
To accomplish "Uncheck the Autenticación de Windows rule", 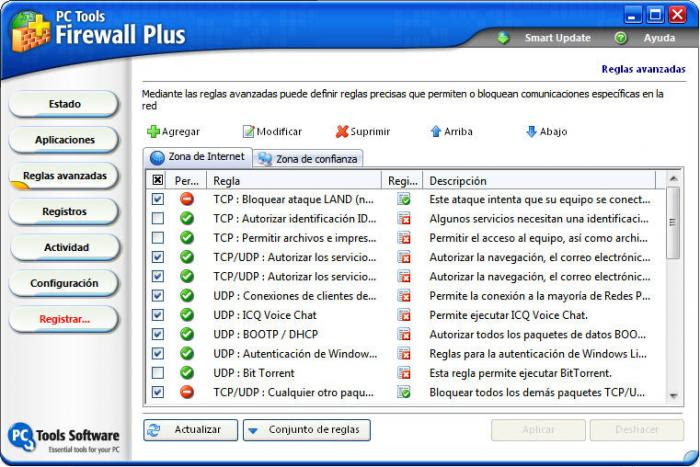I will pos(158,354).
